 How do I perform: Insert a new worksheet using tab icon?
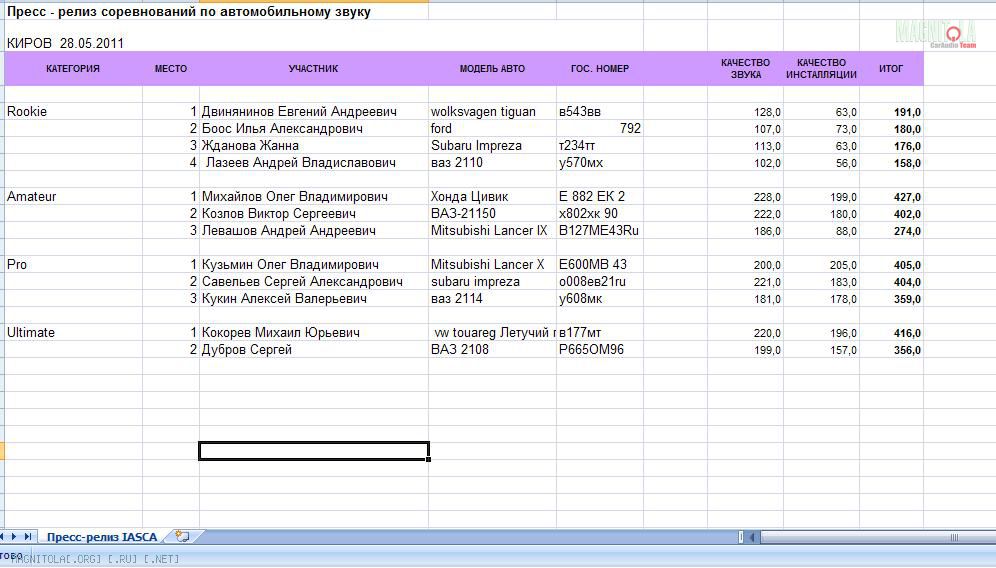point(181,537)
